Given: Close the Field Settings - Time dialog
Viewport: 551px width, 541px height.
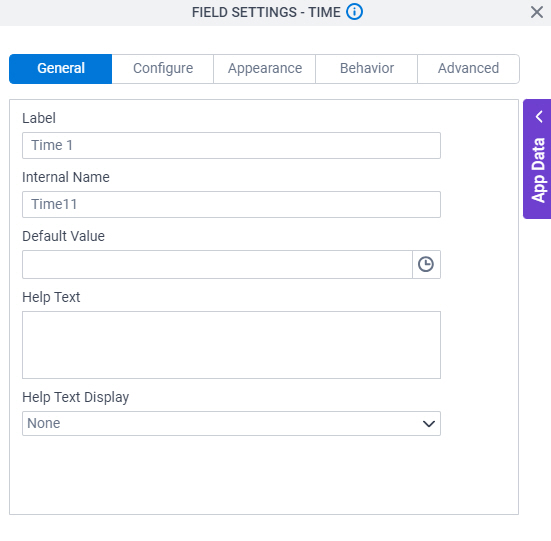Looking at the screenshot, I should (537, 12).
